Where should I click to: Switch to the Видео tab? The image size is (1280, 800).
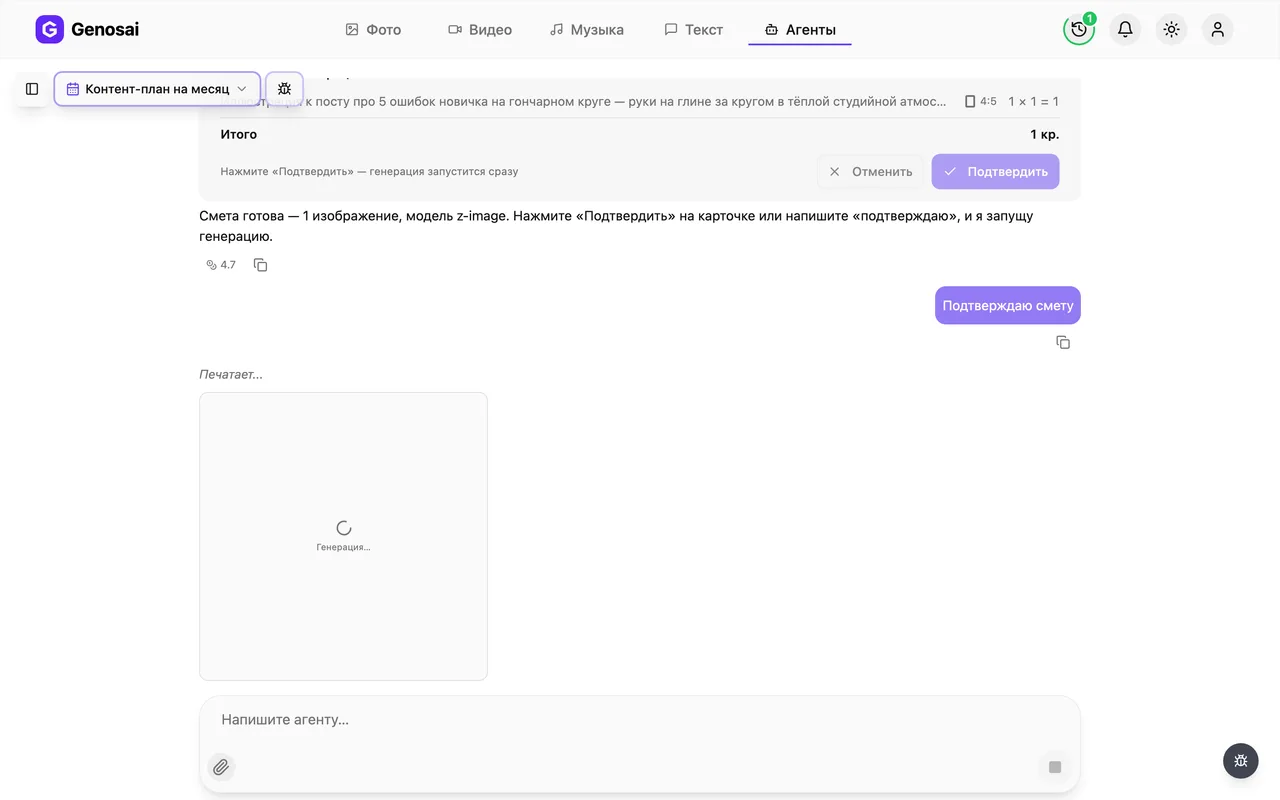[x=480, y=29]
